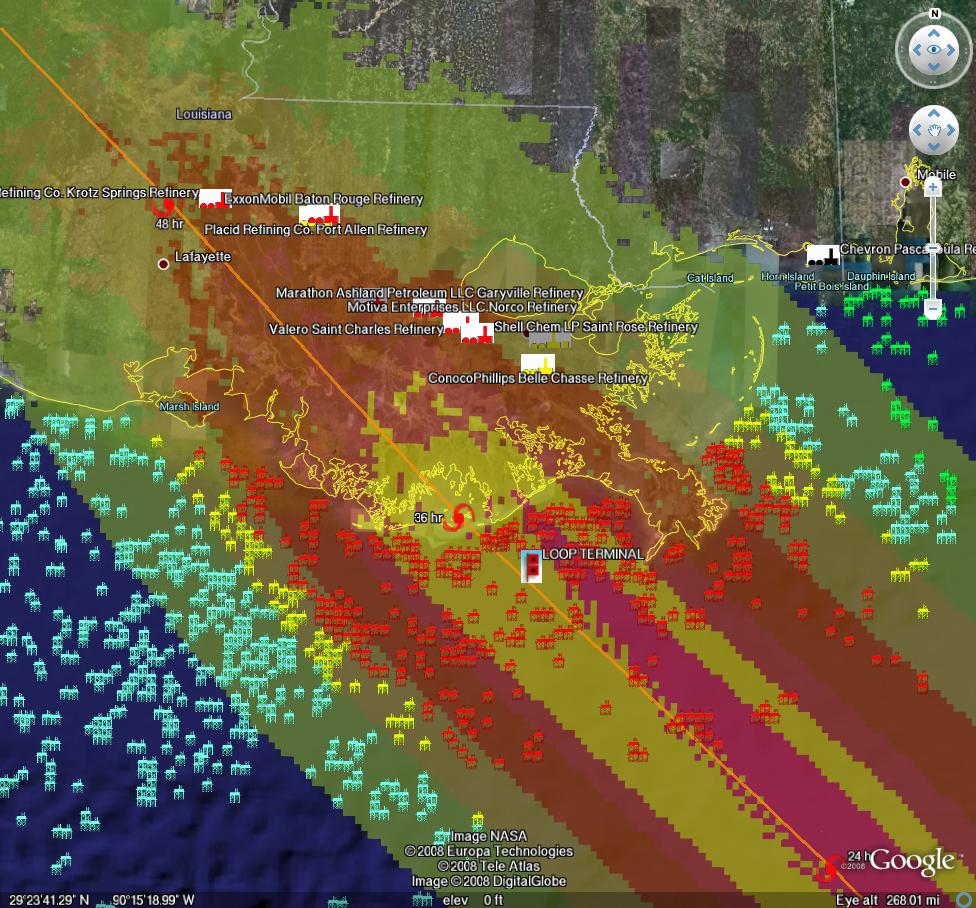Click the 48 hr forecast label
The height and width of the screenshot is (908, 976).
(169, 223)
